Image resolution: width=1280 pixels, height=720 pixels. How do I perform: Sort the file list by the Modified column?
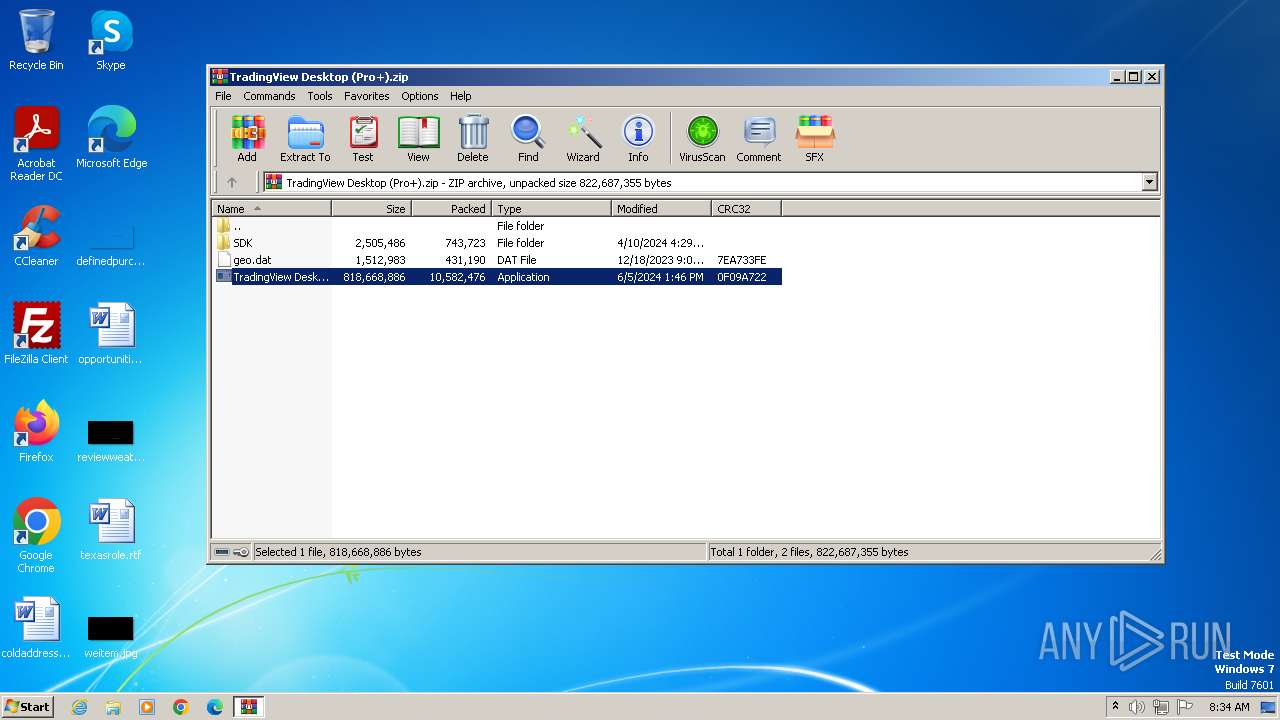[661, 209]
